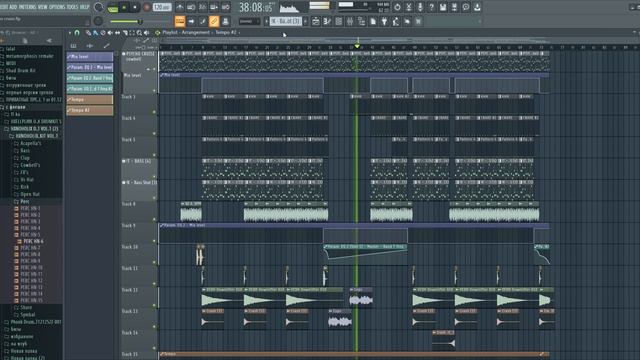Open help via the question mark icon
The image size is (640, 360).
pyautogui.click(x=431, y=7)
